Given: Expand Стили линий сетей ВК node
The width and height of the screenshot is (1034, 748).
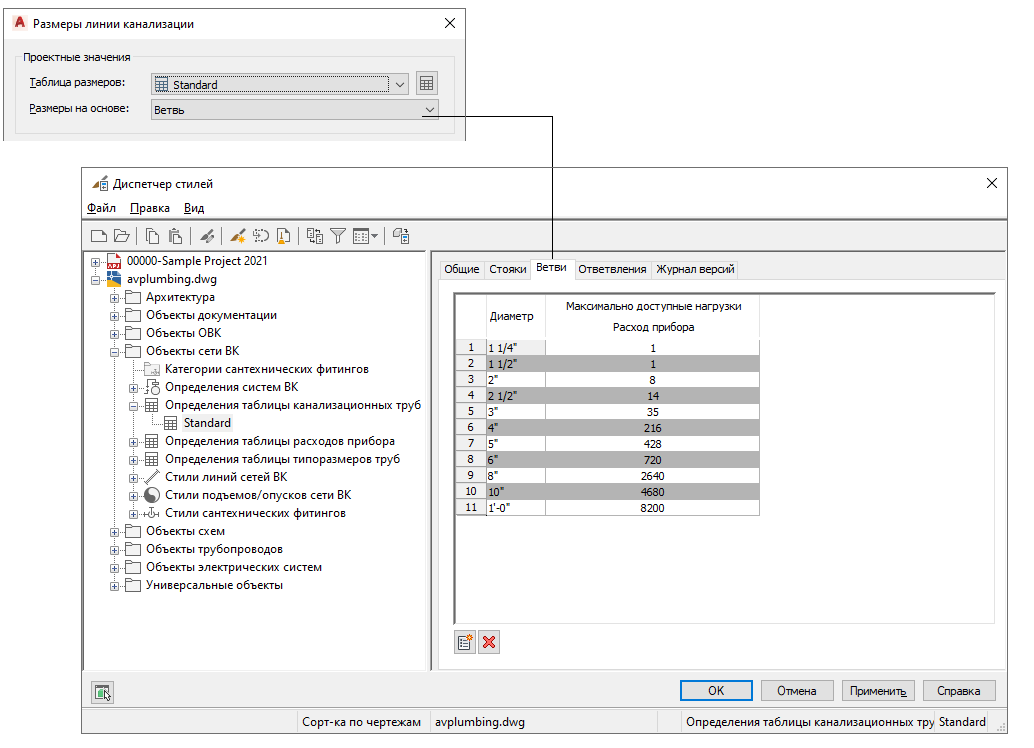Looking at the screenshot, I should (x=134, y=478).
